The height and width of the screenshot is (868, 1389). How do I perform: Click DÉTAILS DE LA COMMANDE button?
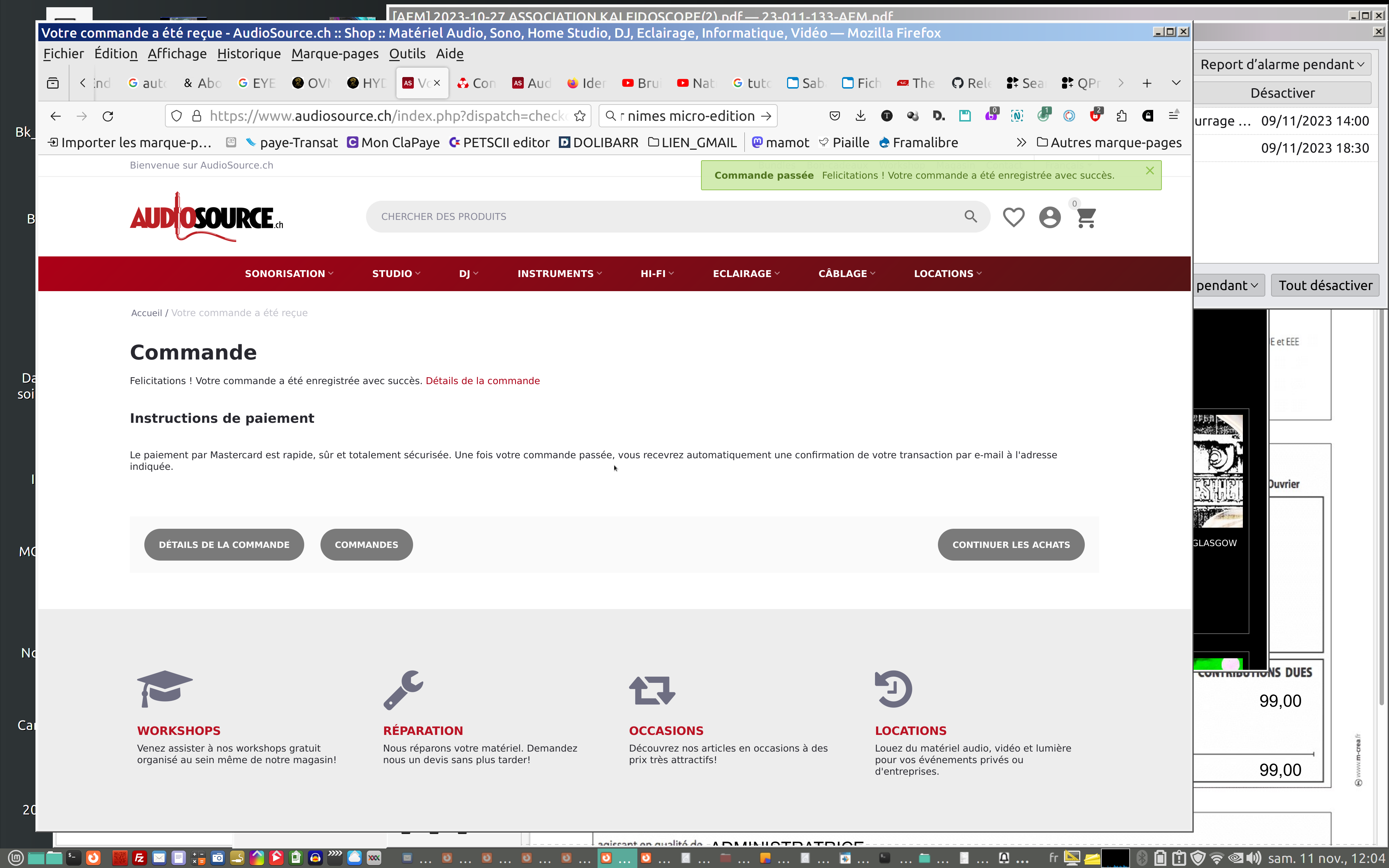[x=224, y=544]
